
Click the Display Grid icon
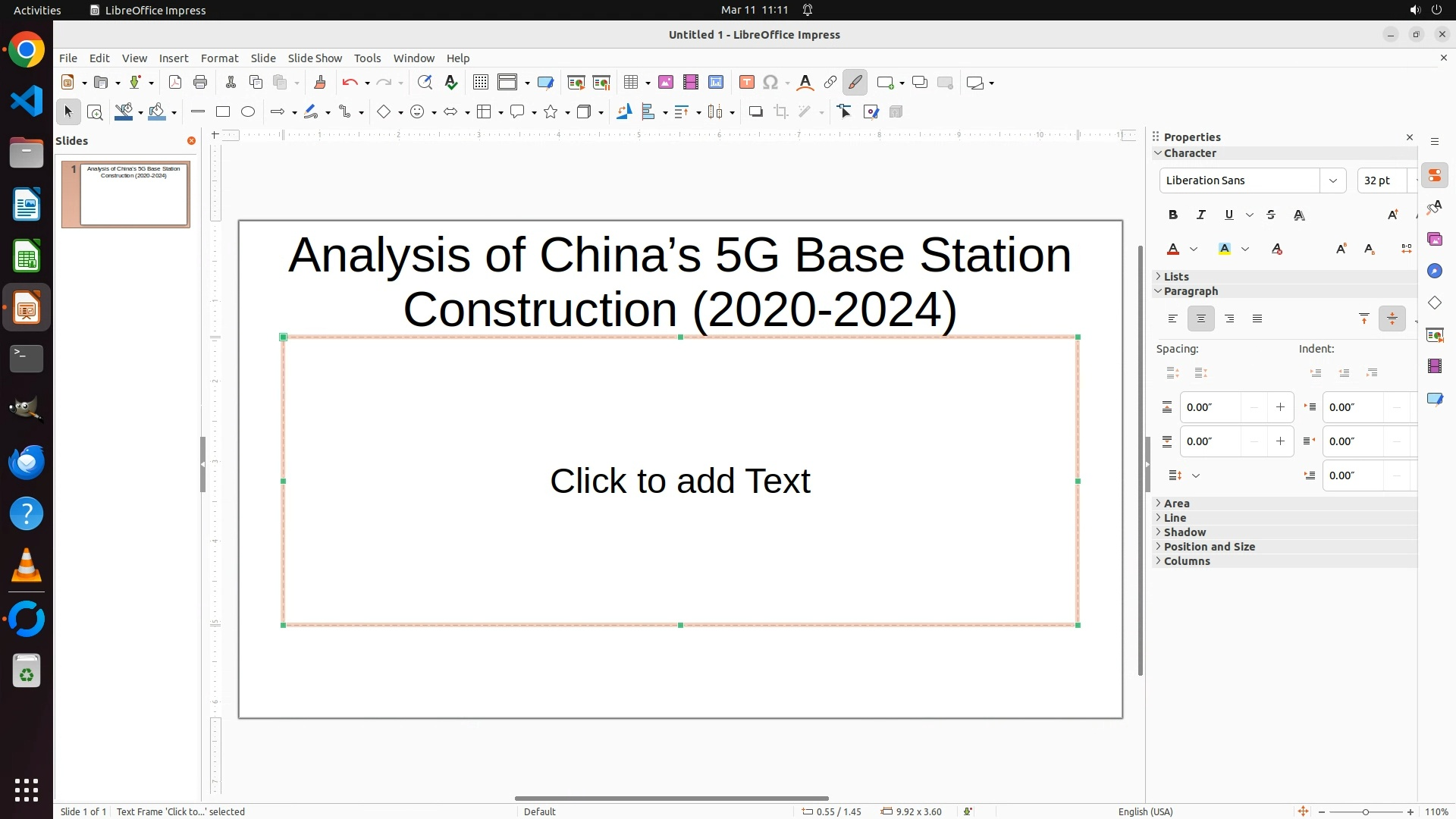(480, 83)
